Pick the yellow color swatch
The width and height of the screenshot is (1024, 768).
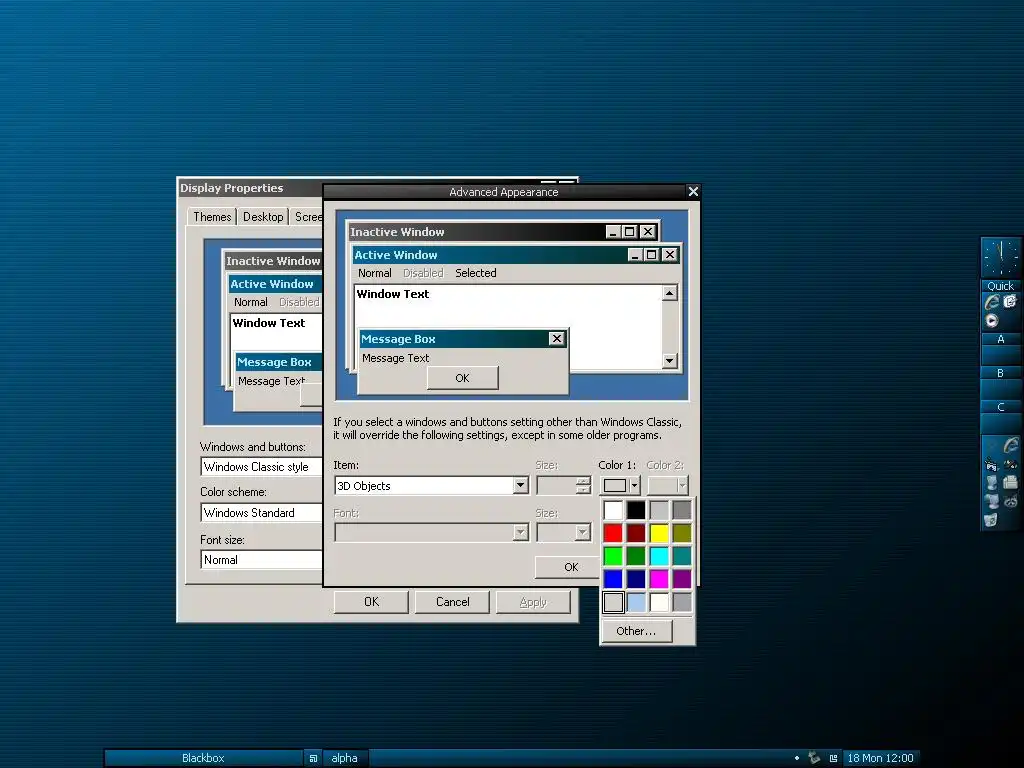click(659, 533)
